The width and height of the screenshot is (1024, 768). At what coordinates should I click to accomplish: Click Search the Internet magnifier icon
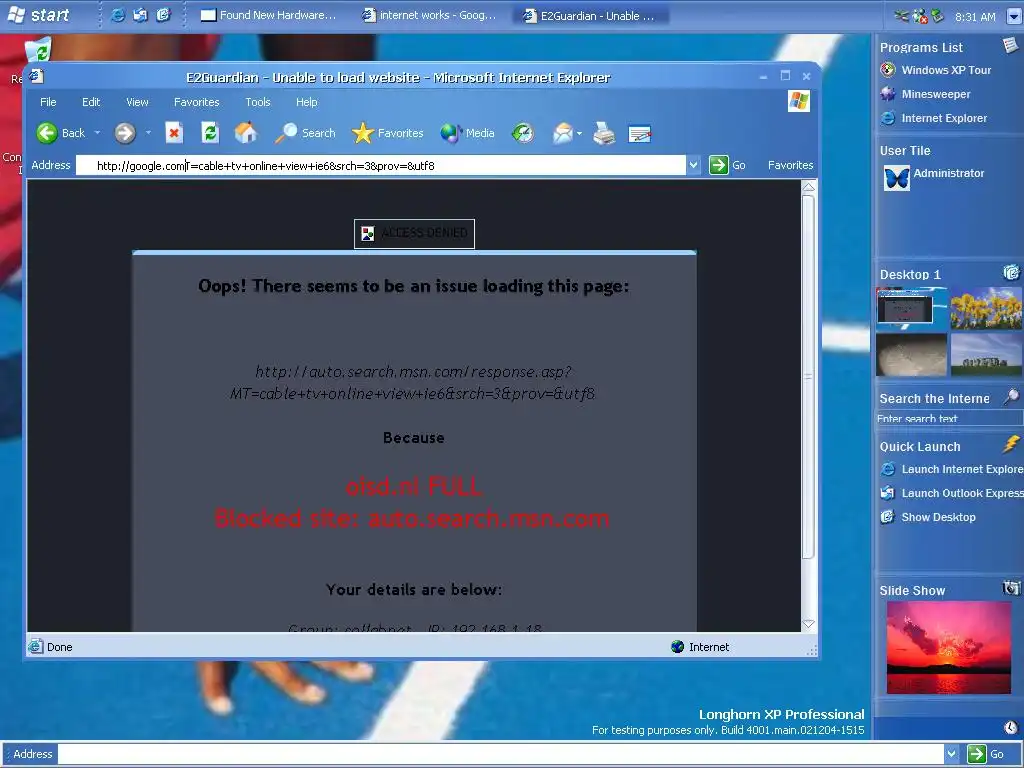[1011, 396]
